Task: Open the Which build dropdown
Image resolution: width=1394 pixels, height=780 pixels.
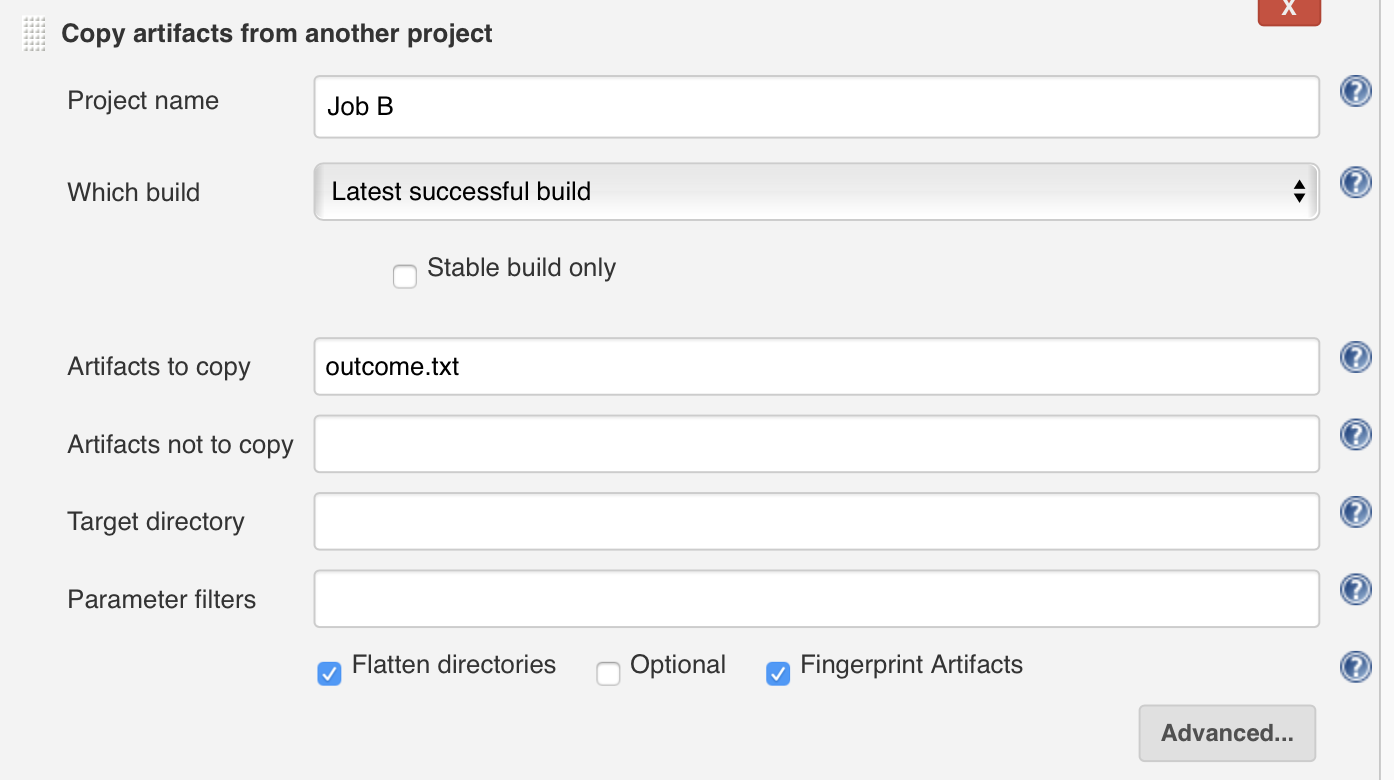Action: click(x=816, y=191)
